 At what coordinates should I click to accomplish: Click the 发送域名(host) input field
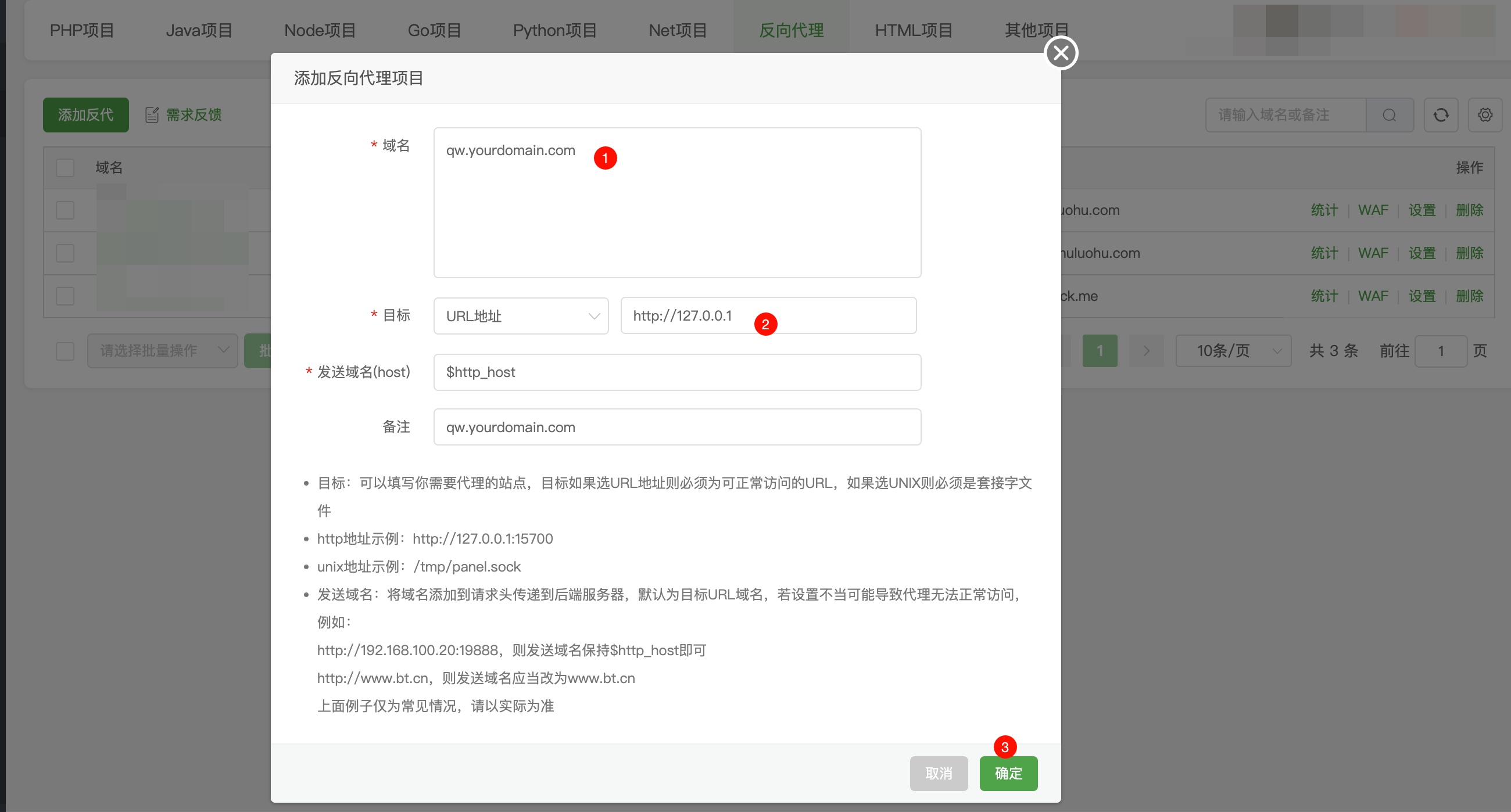(677, 372)
